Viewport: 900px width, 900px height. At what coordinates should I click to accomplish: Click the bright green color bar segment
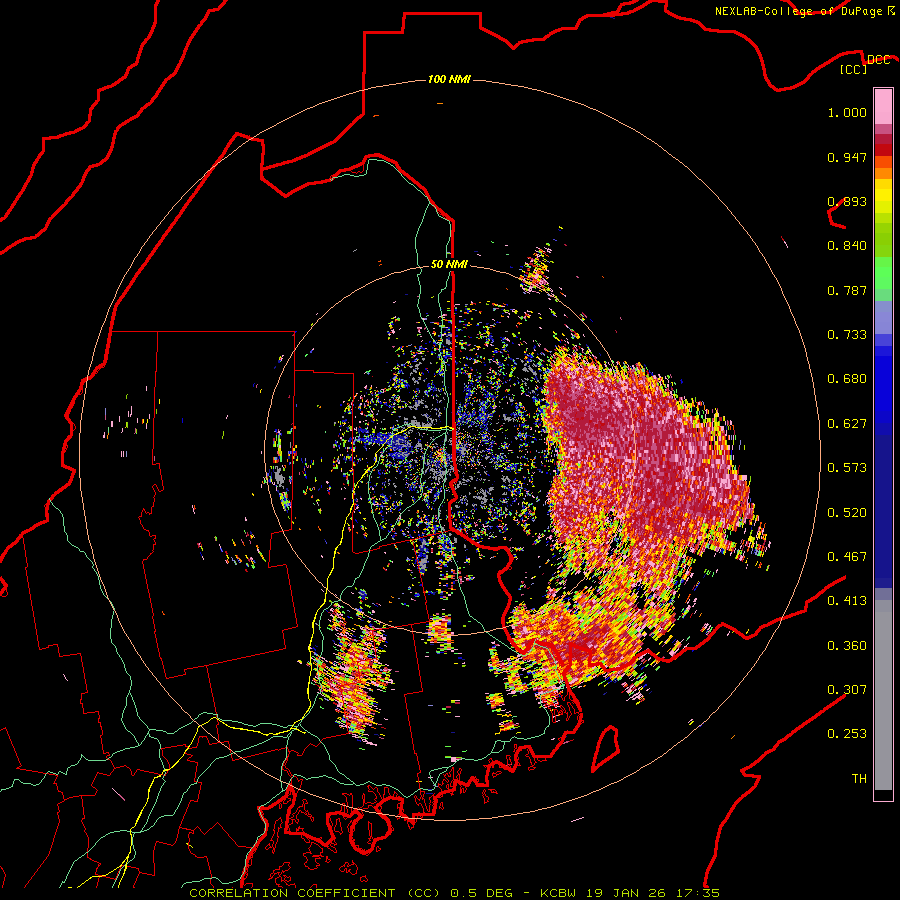click(x=883, y=273)
